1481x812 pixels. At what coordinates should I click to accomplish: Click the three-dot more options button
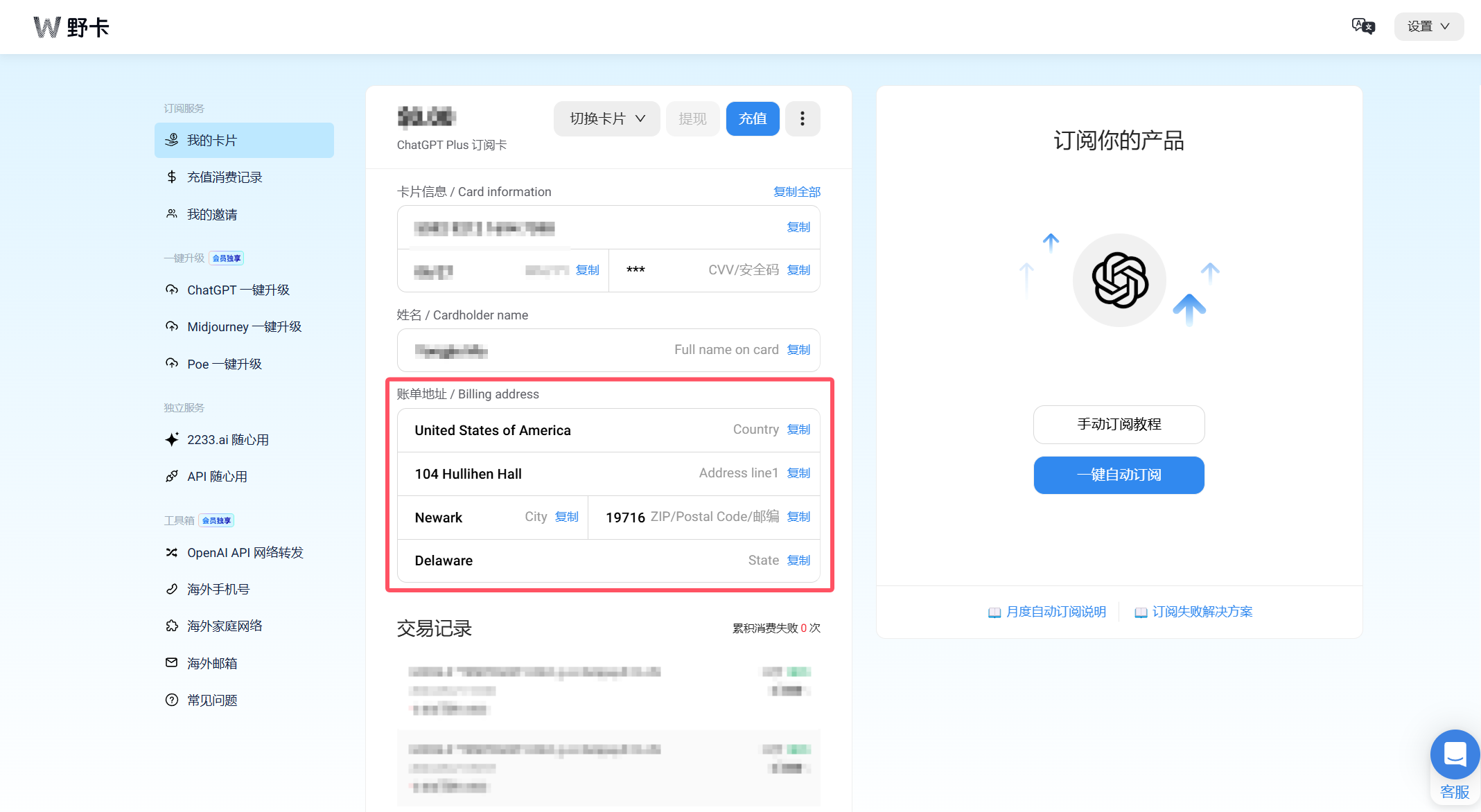tap(803, 118)
